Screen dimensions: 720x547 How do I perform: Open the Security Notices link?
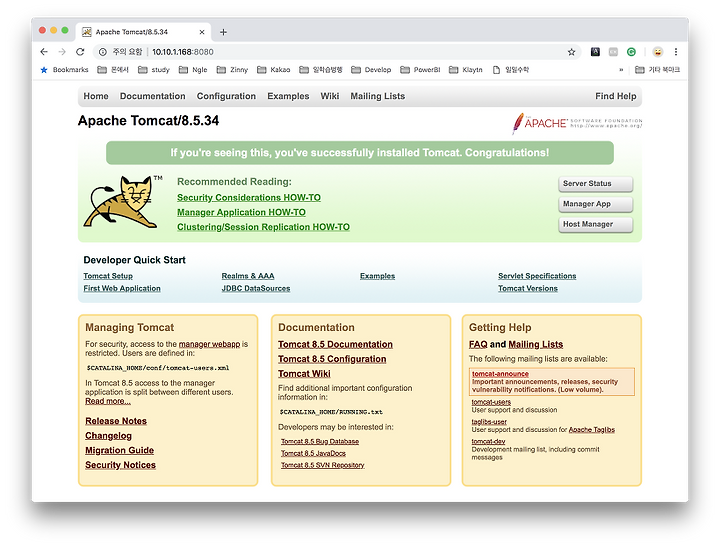[x=120, y=465]
